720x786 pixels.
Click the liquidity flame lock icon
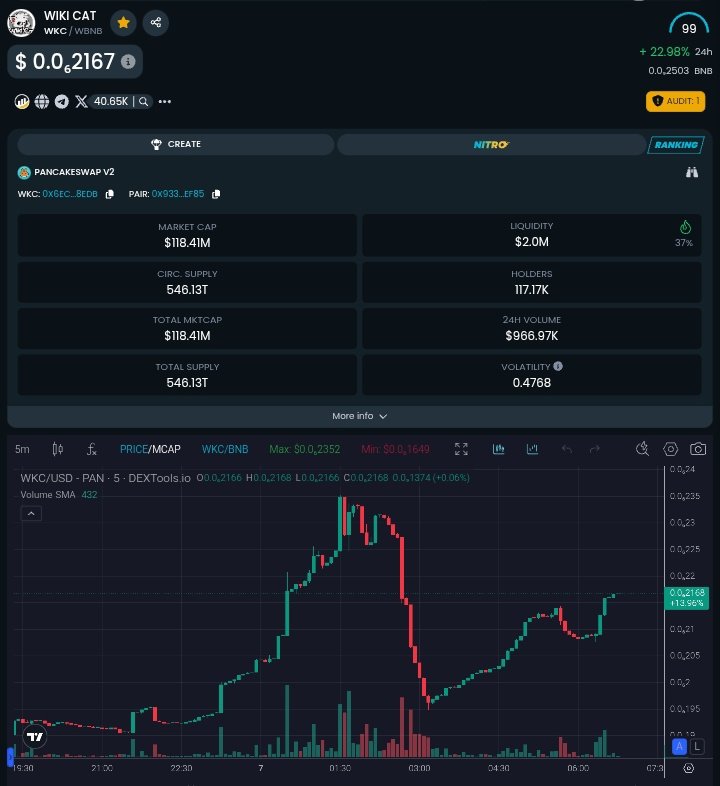tap(685, 227)
